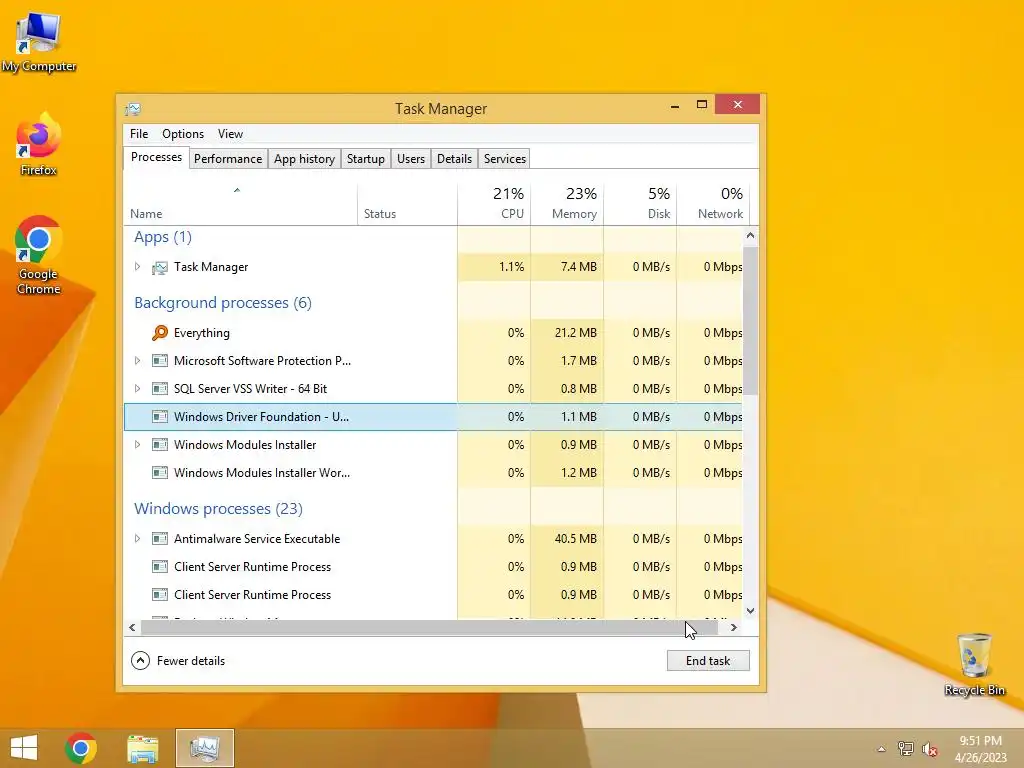Open the My Computer desktop shortcut

click(x=39, y=42)
